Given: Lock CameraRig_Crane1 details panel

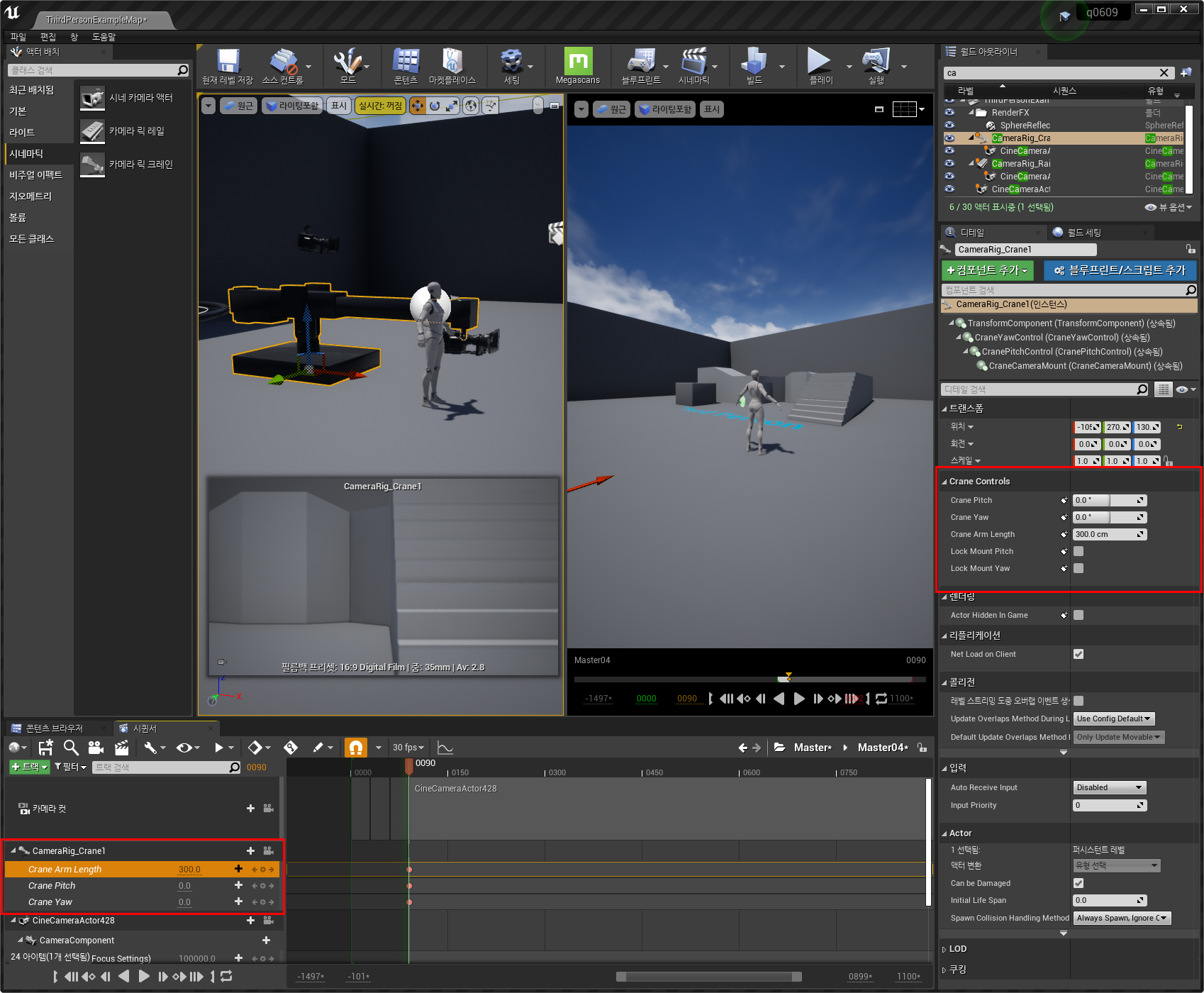Looking at the screenshot, I should pyautogui.click(x=1191, y=249).
